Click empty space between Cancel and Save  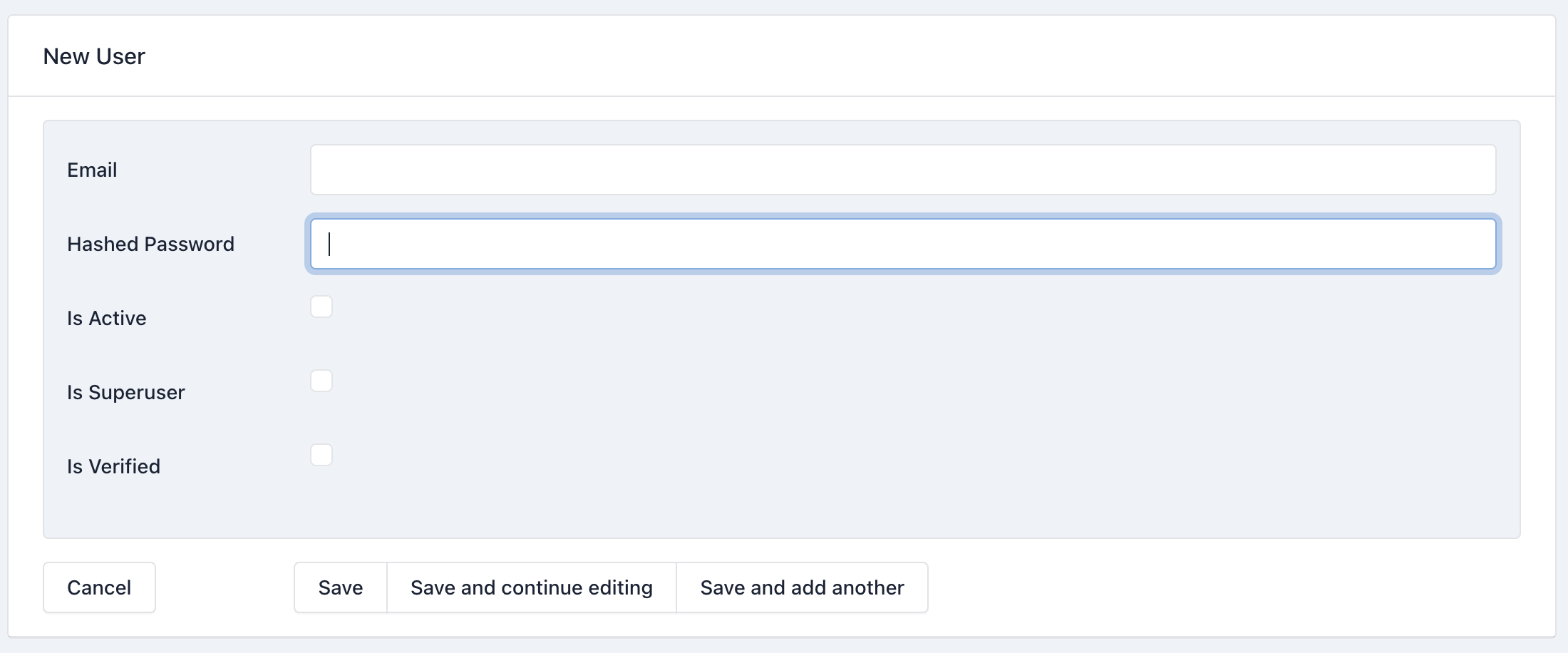point(225,587)
